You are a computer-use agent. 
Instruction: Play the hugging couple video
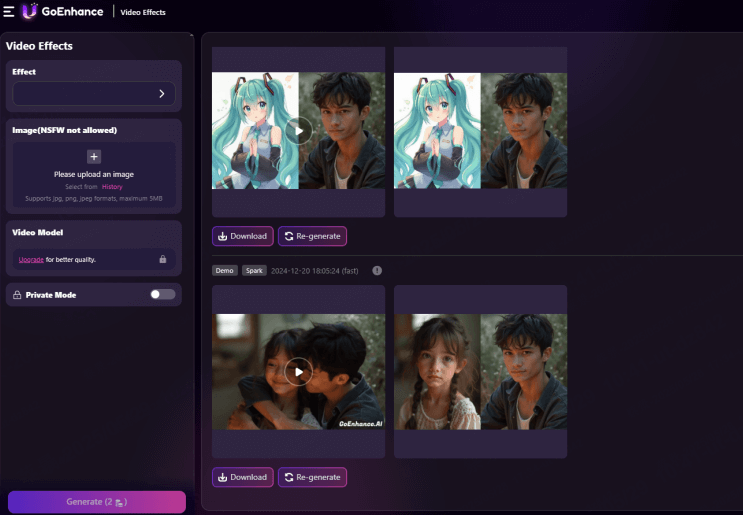(299, 372)
